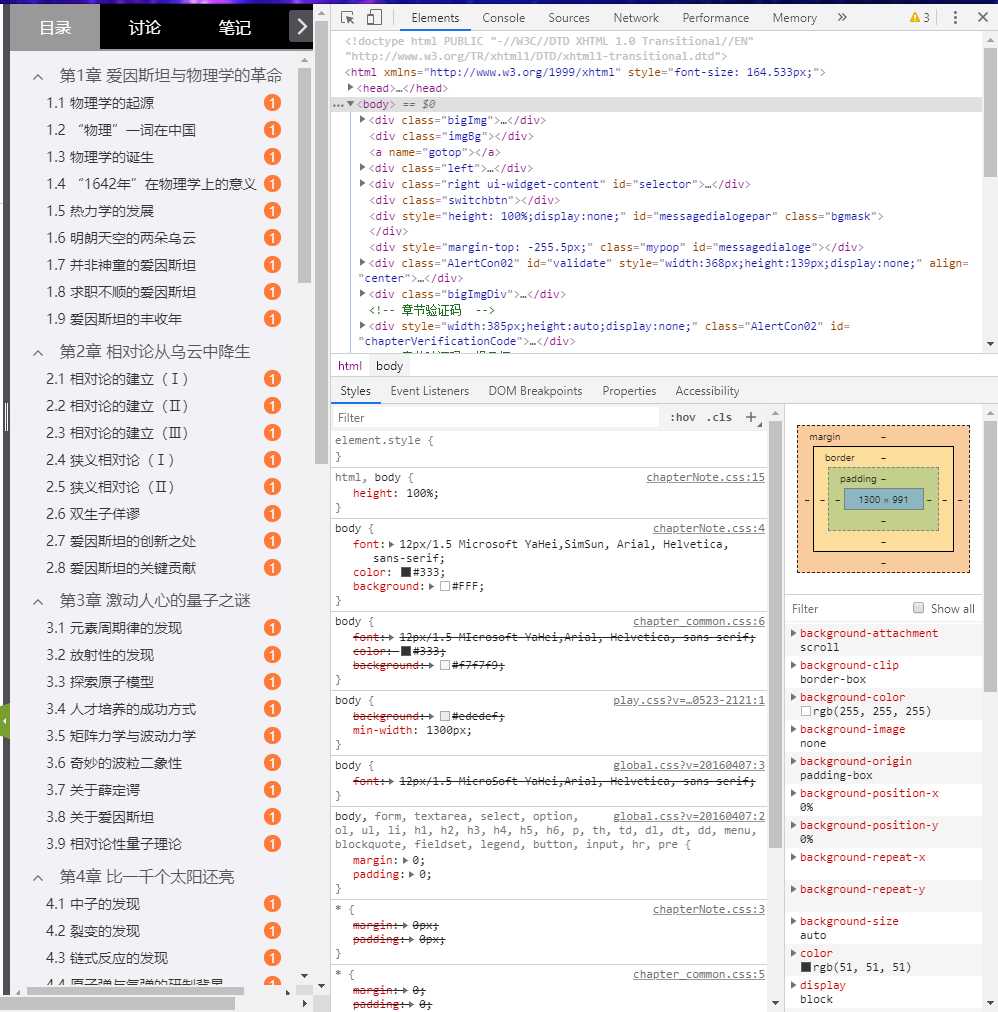Toggle the :hov element state button
The image size is (998, 1012).
(x=682, y=418)
